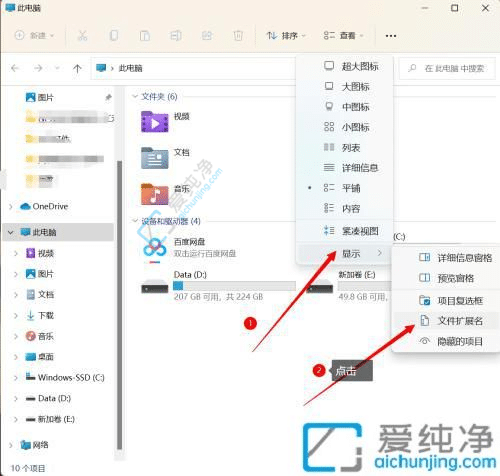The image size is (500, 476).
Task: Select 平铺 tiles view option
Action: click(x=345, y=188)
